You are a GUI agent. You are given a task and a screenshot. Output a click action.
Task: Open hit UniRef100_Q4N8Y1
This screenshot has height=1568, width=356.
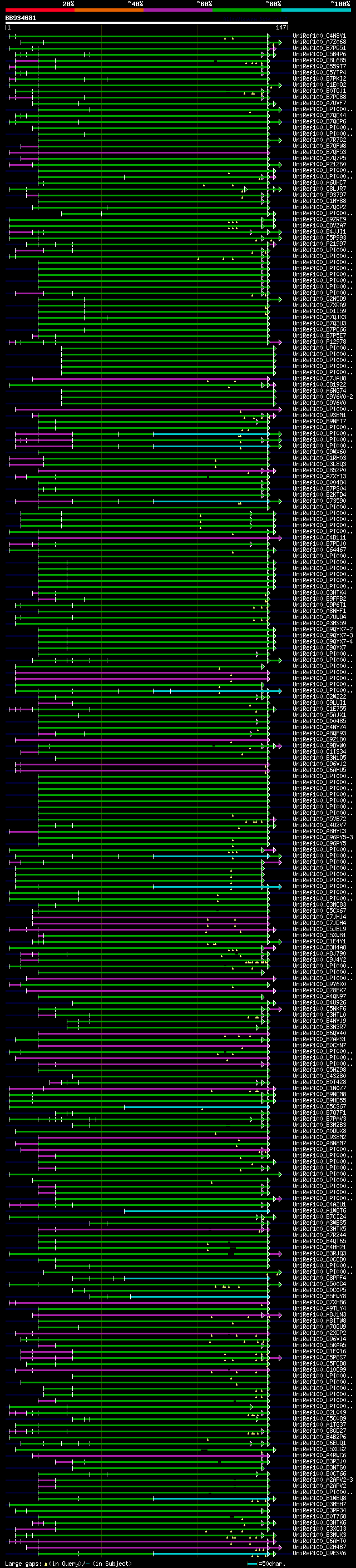(x=319, y=36)
